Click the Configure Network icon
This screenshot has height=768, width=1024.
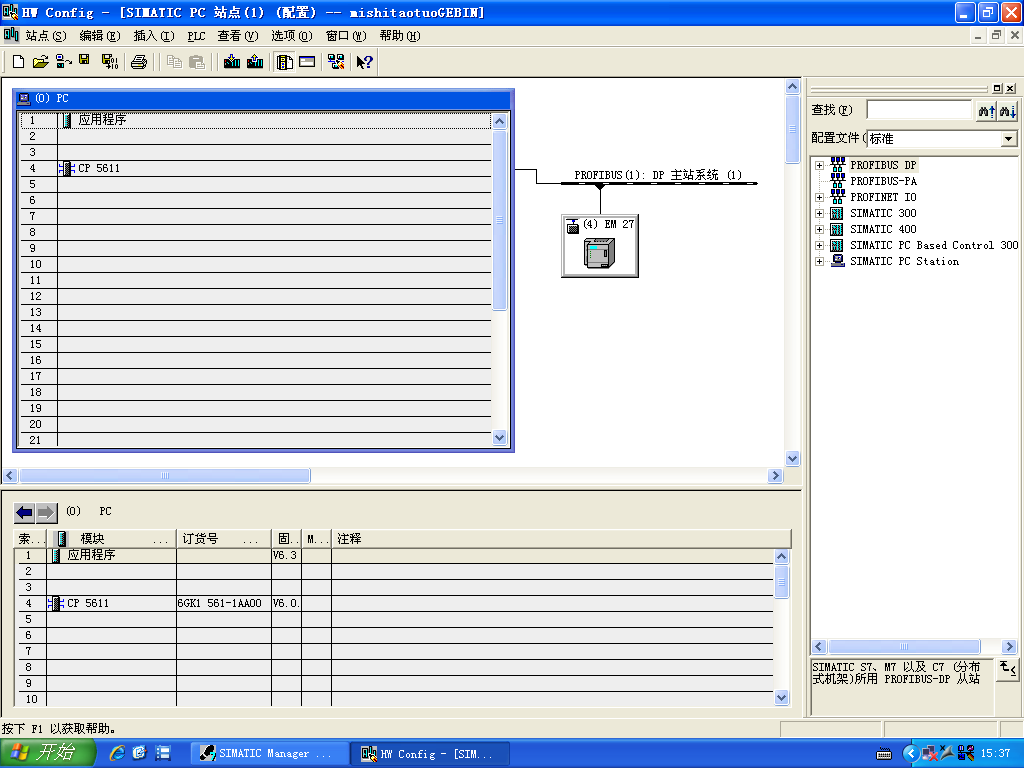pos(336,62)
